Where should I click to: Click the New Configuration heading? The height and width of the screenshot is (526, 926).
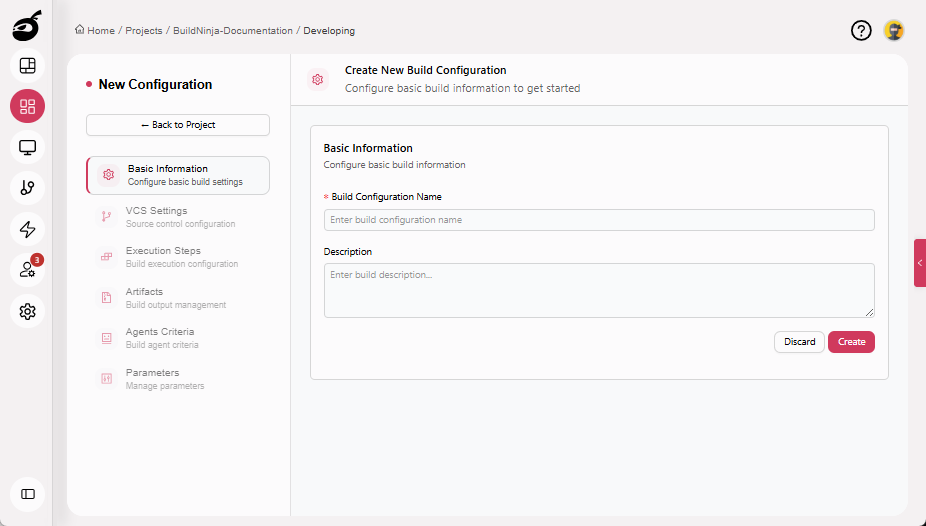click(155, 84)
